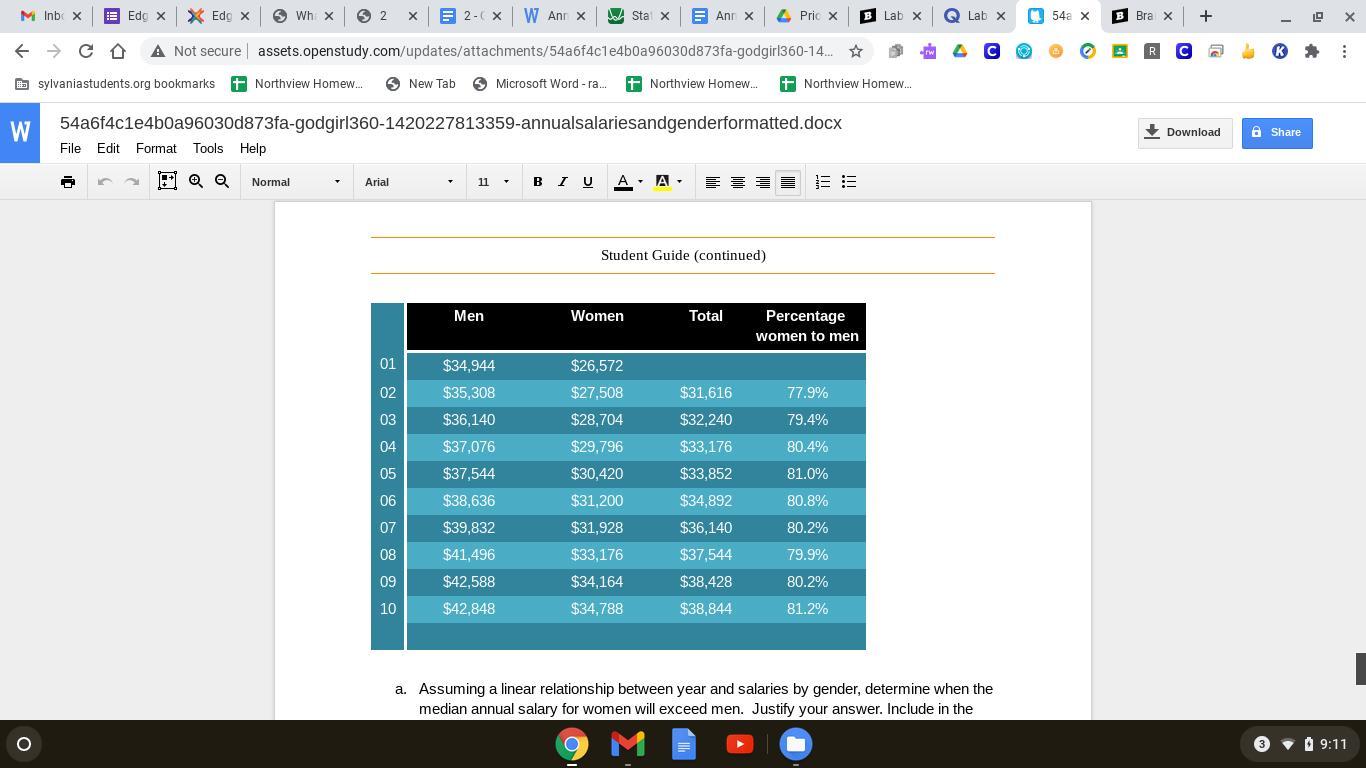Open the Tools menu
This screenshot has height=768, width=1366.
(x=208, y=148)
